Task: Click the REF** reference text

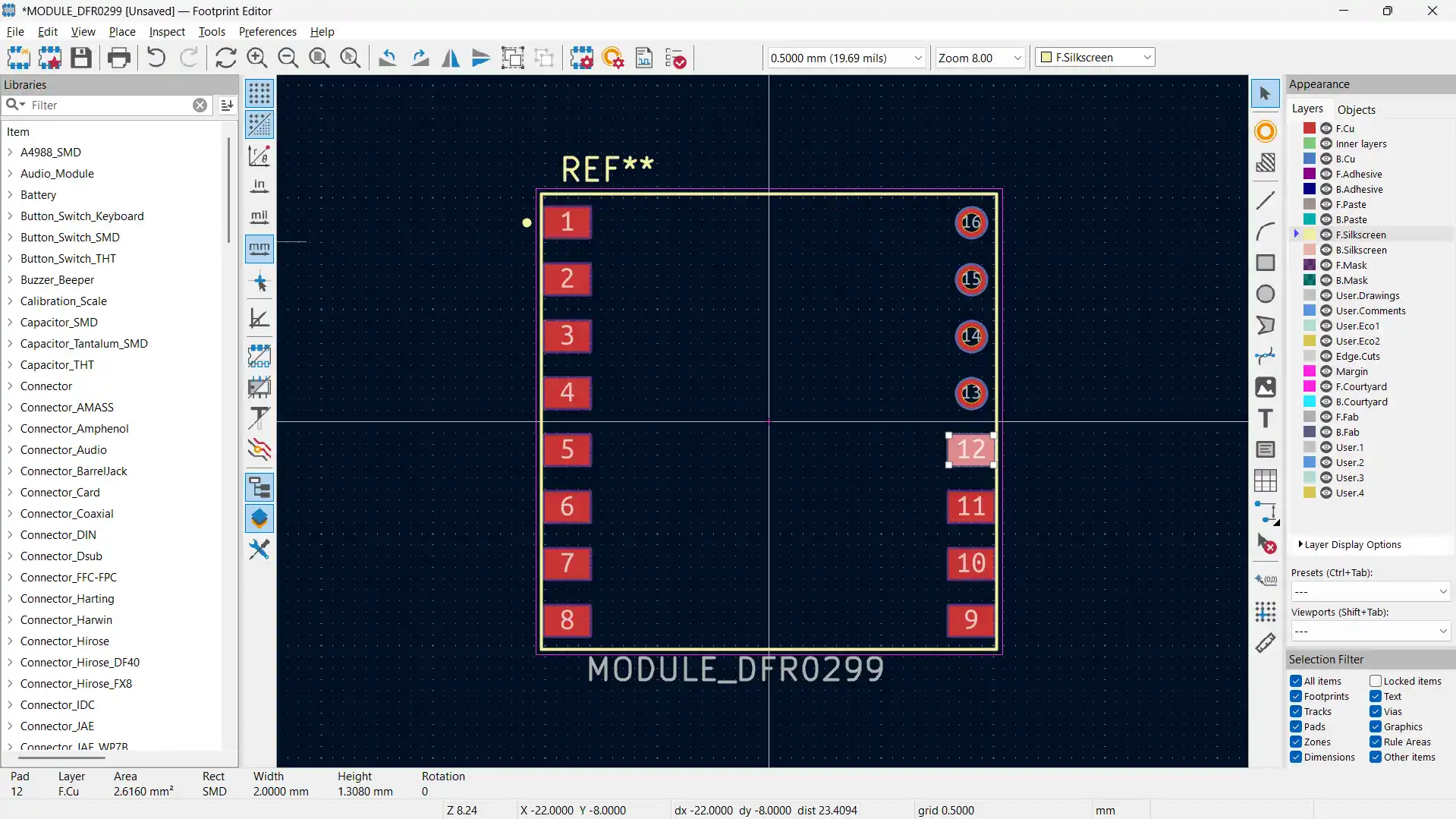Action: coord(607,169)
